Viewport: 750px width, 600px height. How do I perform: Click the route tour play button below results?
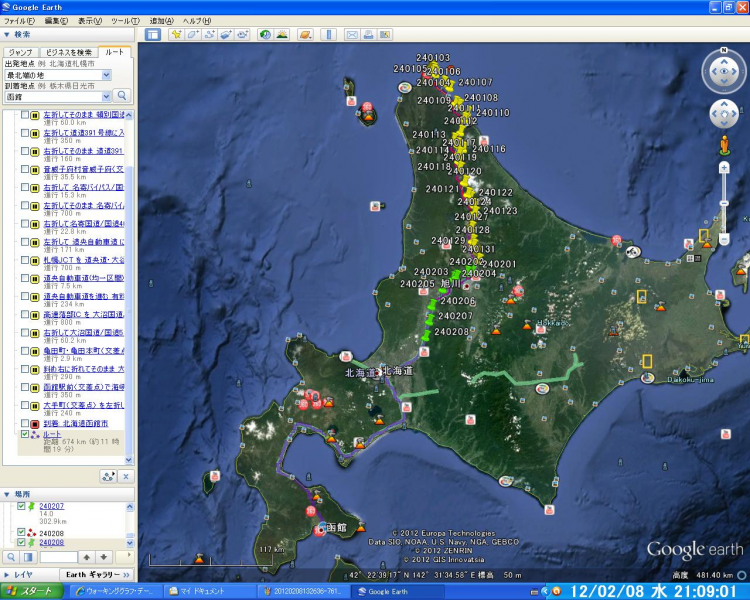point(109,477)
